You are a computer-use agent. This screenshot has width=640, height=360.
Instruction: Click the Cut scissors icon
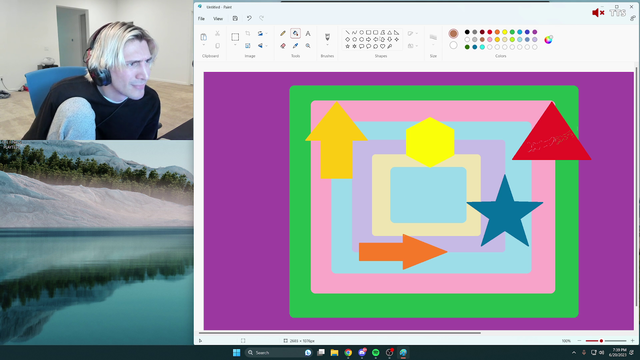pyautogui.click(x=218, y=33)
